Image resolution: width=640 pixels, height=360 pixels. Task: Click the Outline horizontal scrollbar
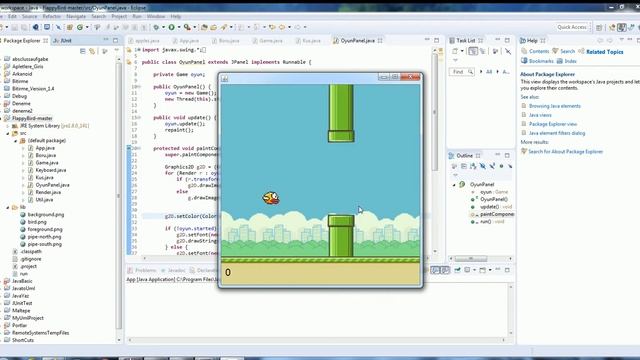click(471, 259)
